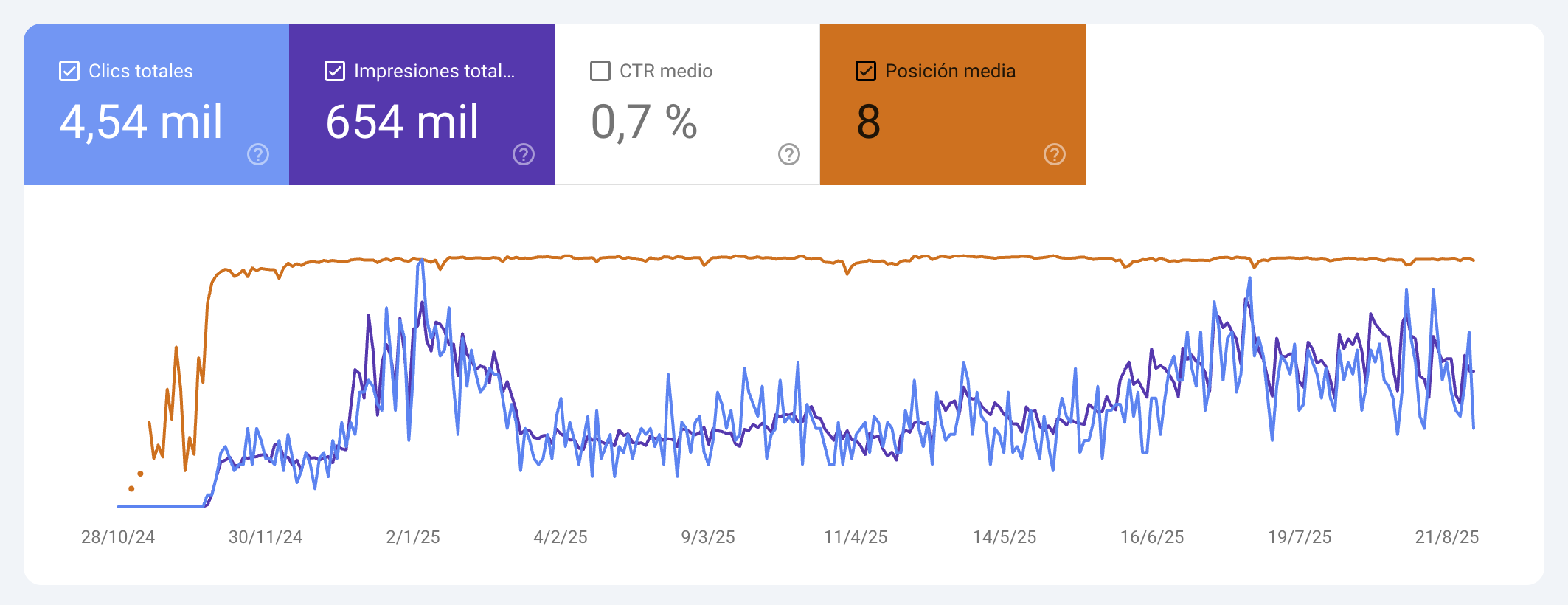The image size is (1568, 605).
Task: Toggle the Posición media checkbox off
Action: coord(866,71)
